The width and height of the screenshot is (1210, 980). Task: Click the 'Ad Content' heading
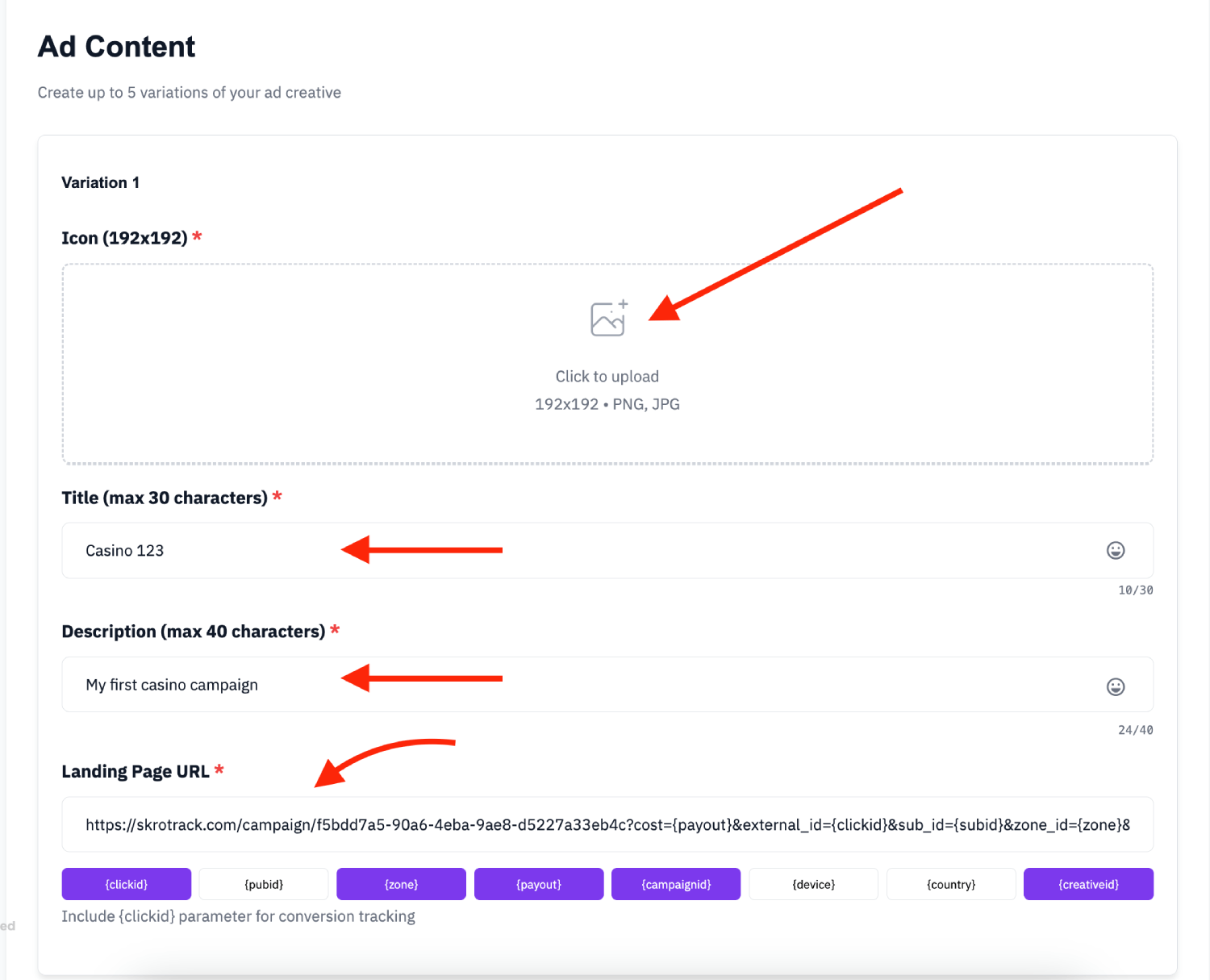pos(117,47)
